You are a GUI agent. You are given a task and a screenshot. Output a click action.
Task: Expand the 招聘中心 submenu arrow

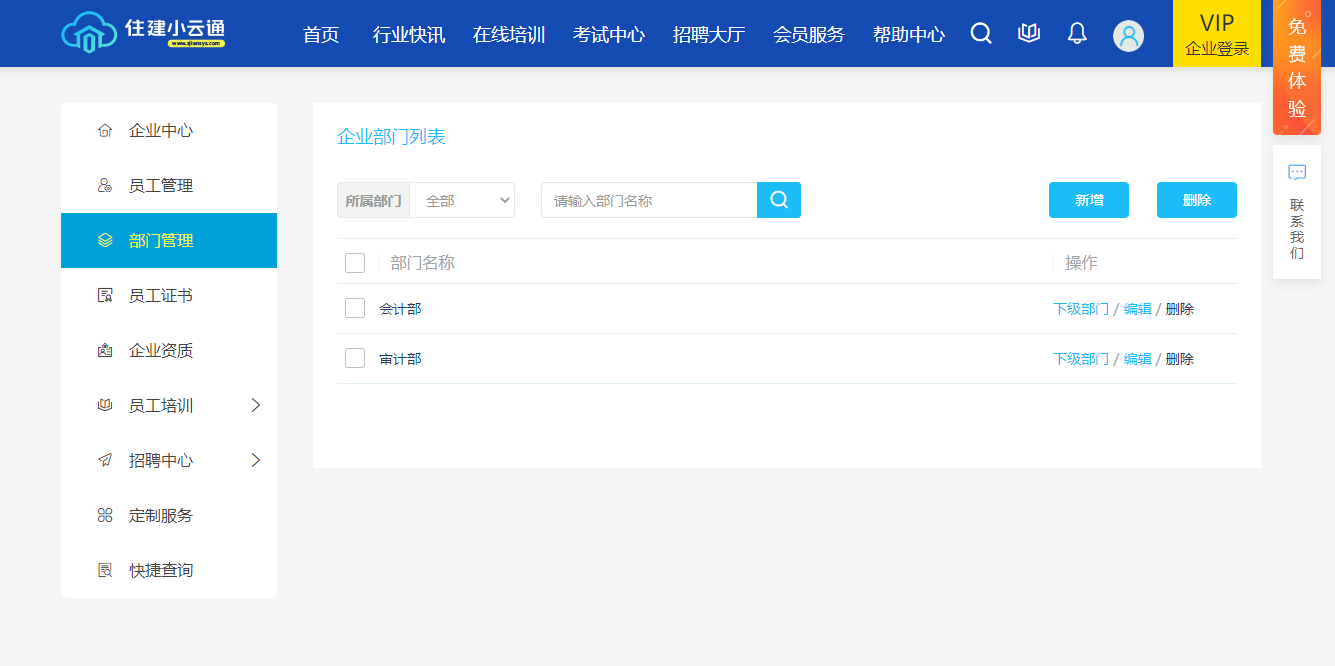(x=256, y=460)
